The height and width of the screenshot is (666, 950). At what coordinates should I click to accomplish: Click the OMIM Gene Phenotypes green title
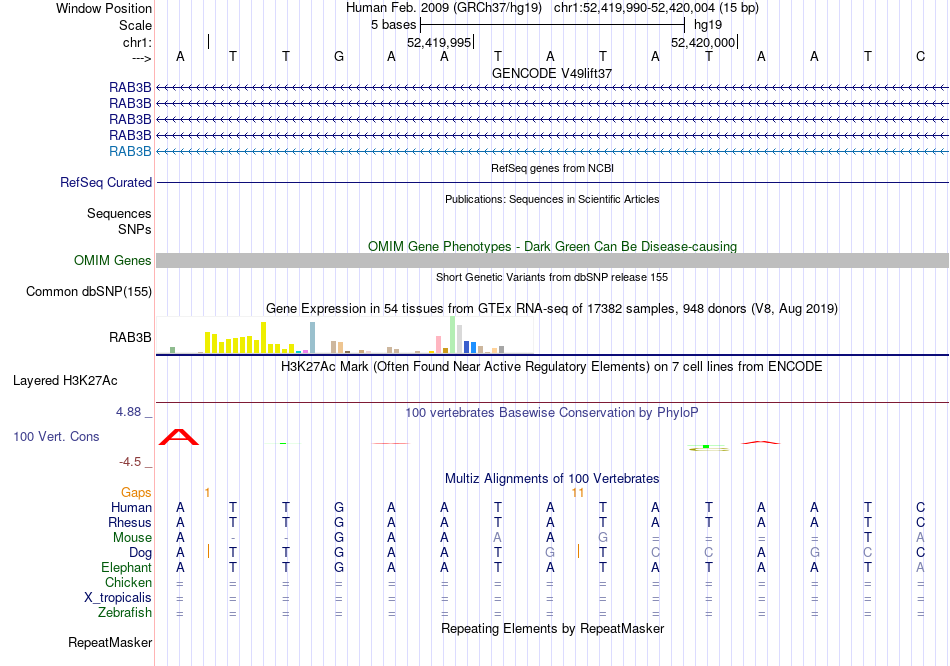pyautogui.click(x=552, y=247)
